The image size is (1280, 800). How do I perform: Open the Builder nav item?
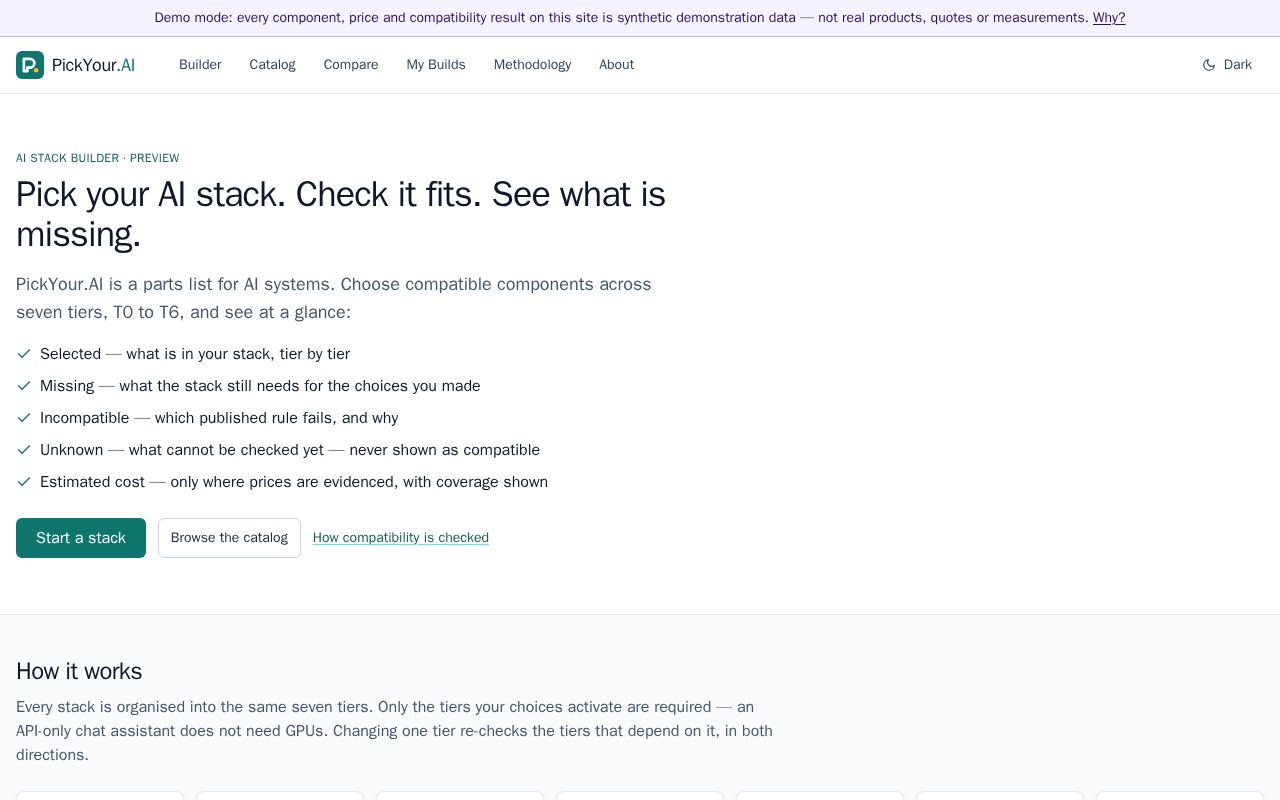[200, 65]
